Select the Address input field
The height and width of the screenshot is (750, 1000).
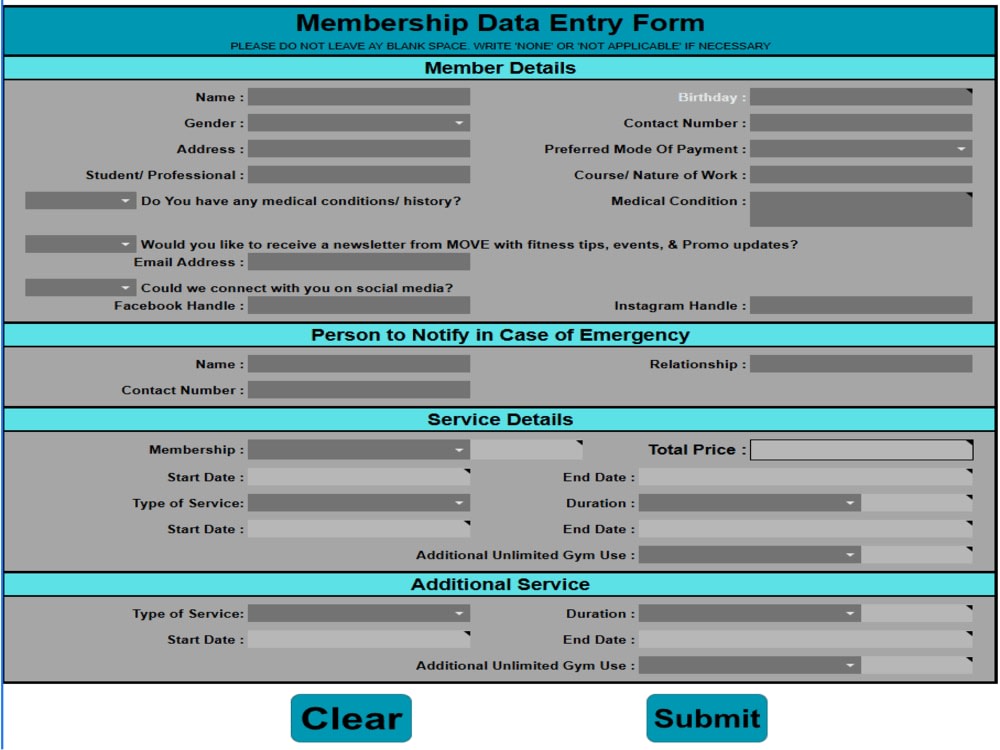pyautogui.click(x=359, y=149)
